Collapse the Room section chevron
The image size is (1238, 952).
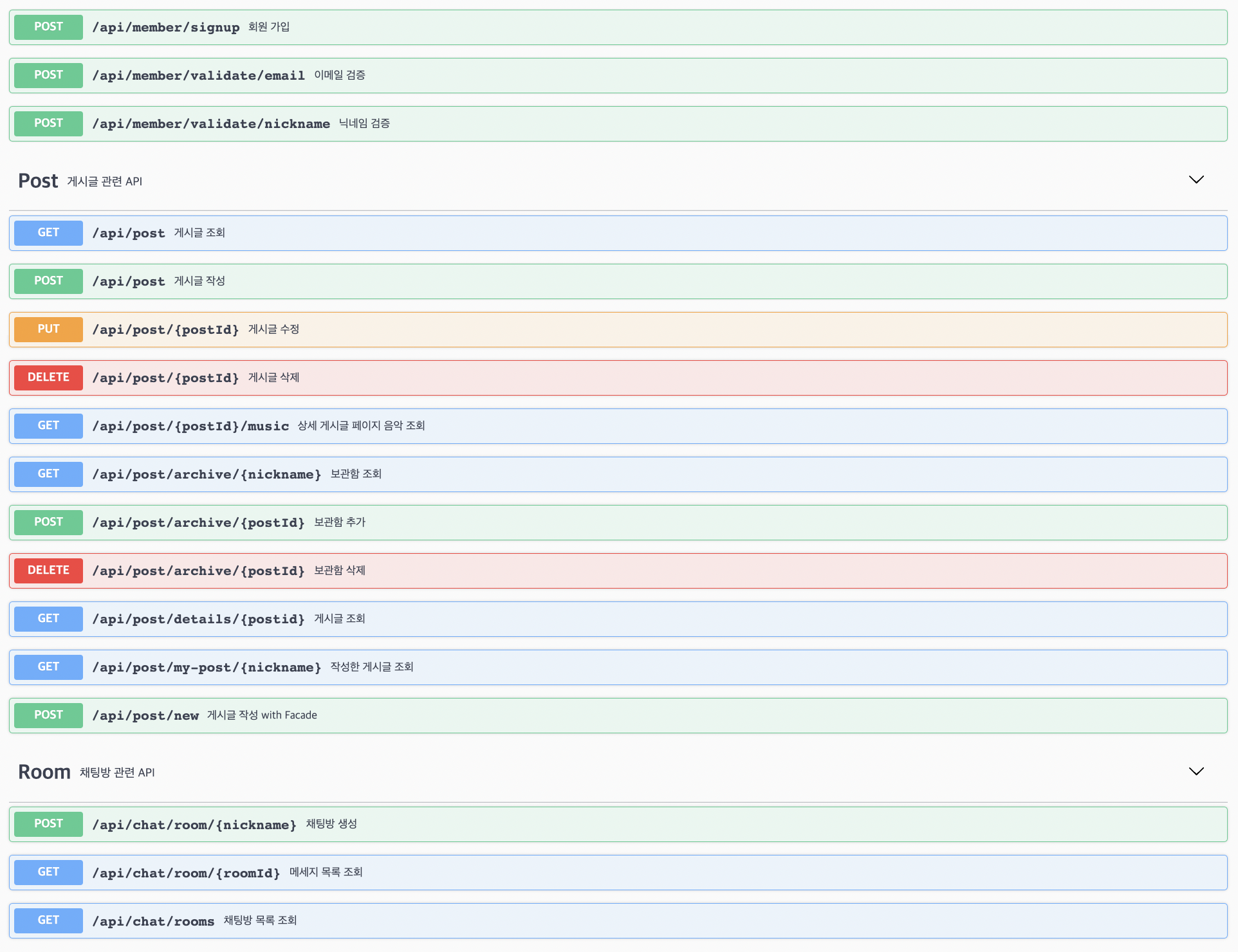coord(1196,771)
